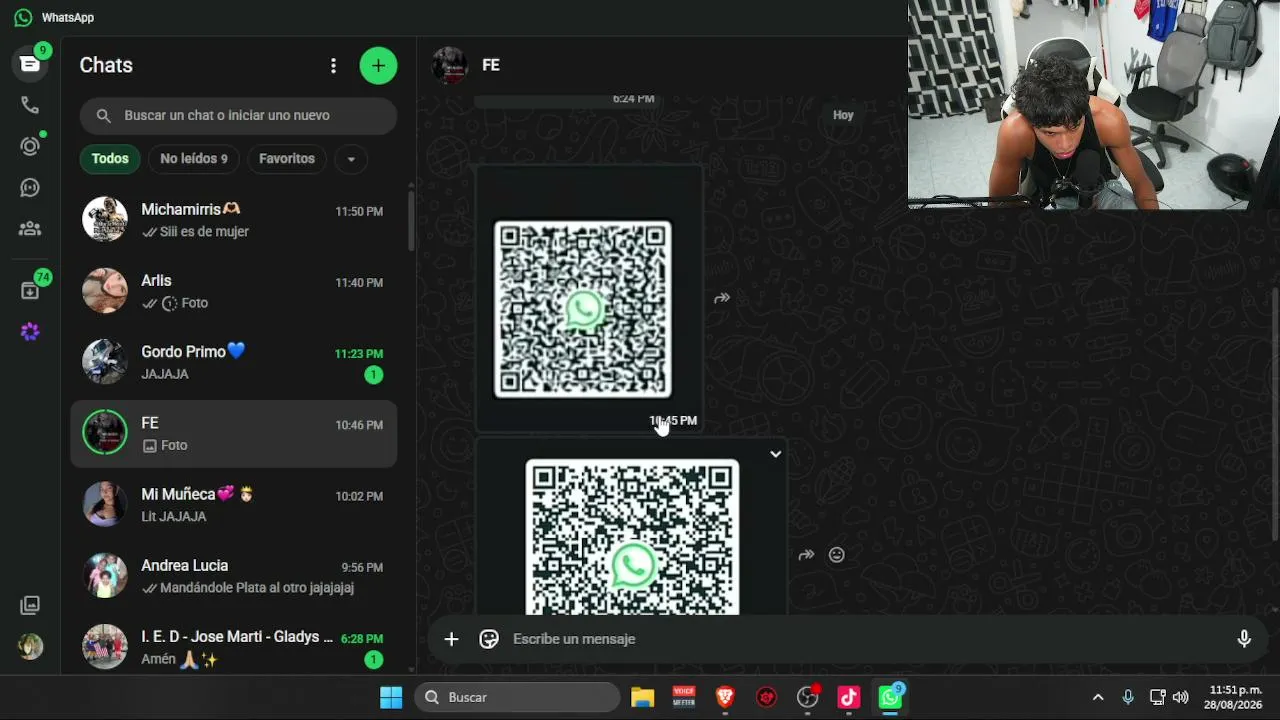
Task: Open the emoji and sticker picker
Action: (489, 639)
